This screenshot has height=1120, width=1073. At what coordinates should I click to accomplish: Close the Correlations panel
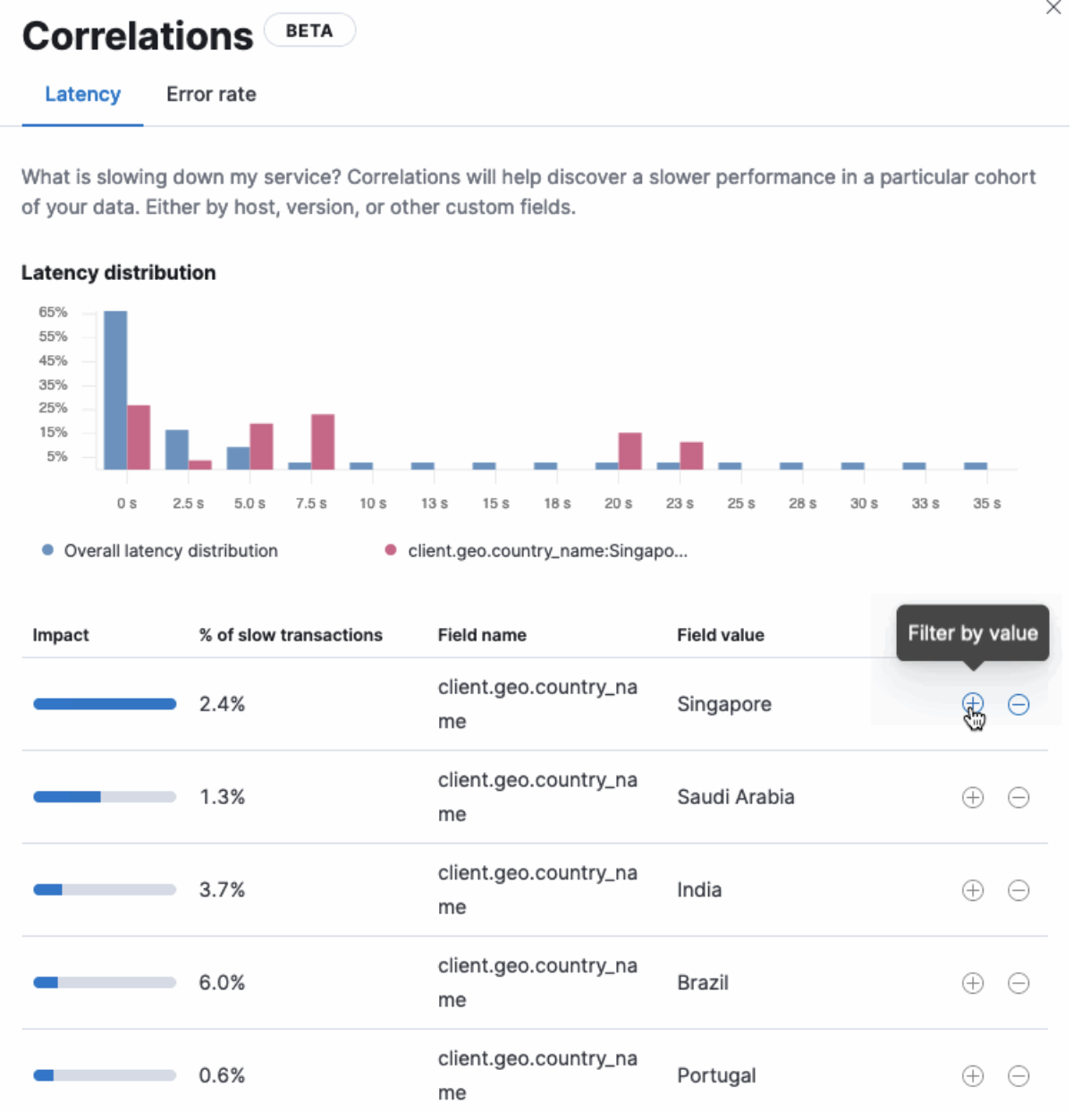point(1052,9)
